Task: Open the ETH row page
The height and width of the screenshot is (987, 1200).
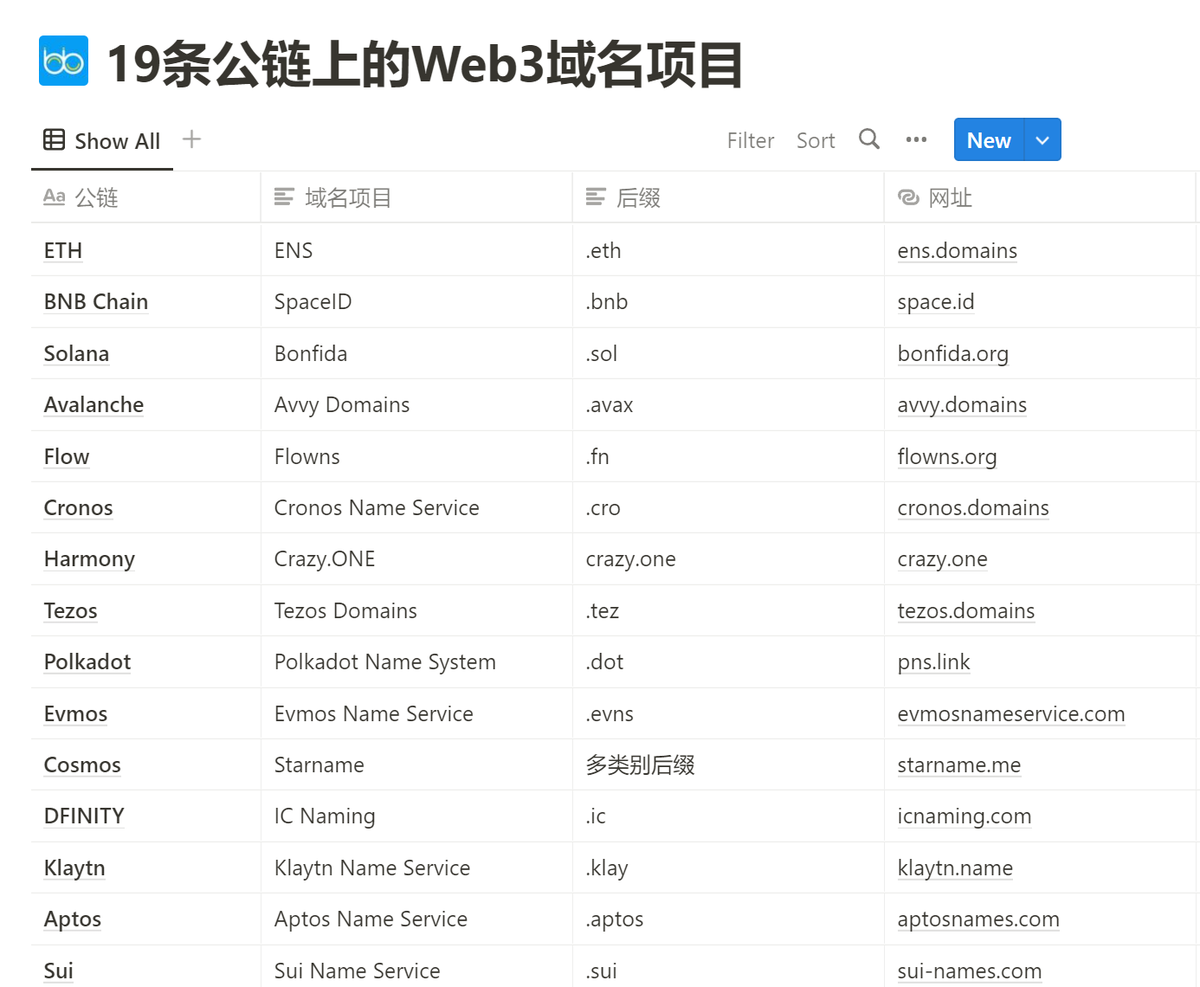Action: coord(63,250)
